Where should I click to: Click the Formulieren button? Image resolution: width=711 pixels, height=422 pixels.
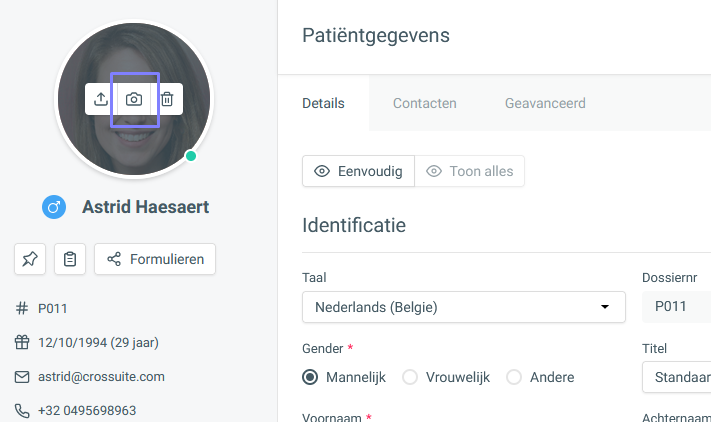tap(155, 259)
